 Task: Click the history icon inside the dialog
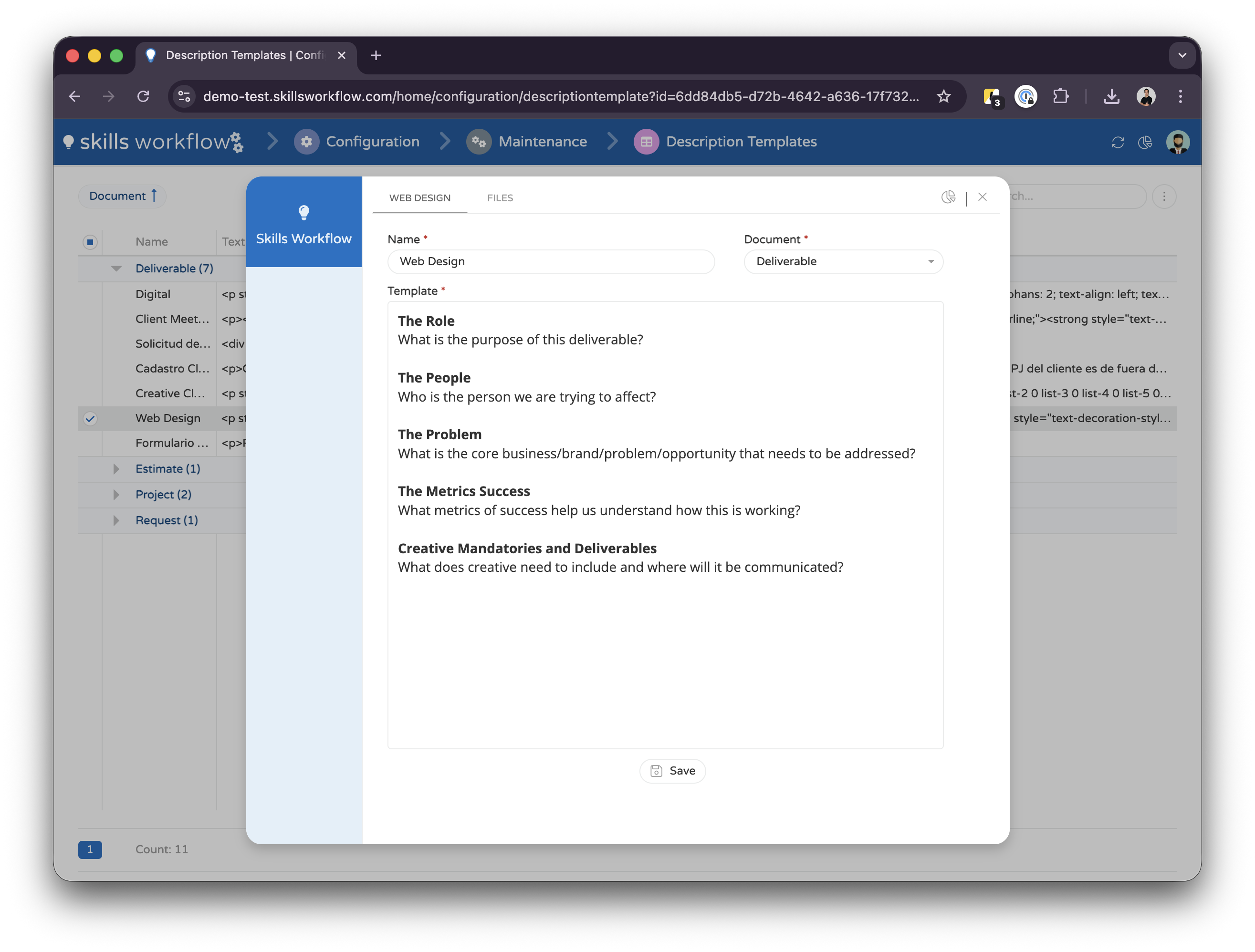[x=948, y=197]
